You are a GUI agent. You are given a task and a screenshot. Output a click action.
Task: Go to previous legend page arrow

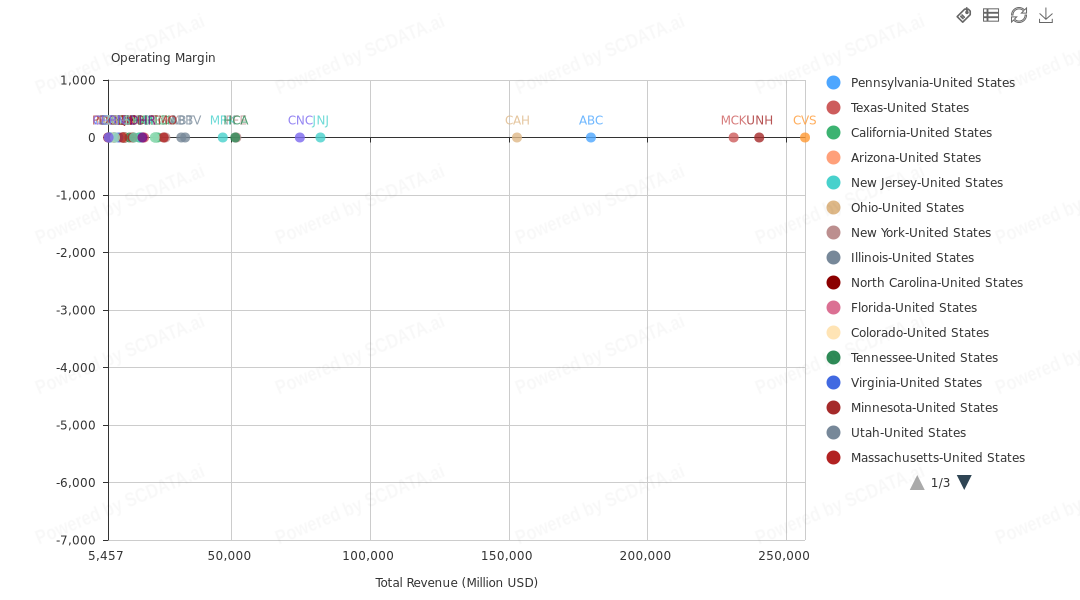click(x=917, y=483)
